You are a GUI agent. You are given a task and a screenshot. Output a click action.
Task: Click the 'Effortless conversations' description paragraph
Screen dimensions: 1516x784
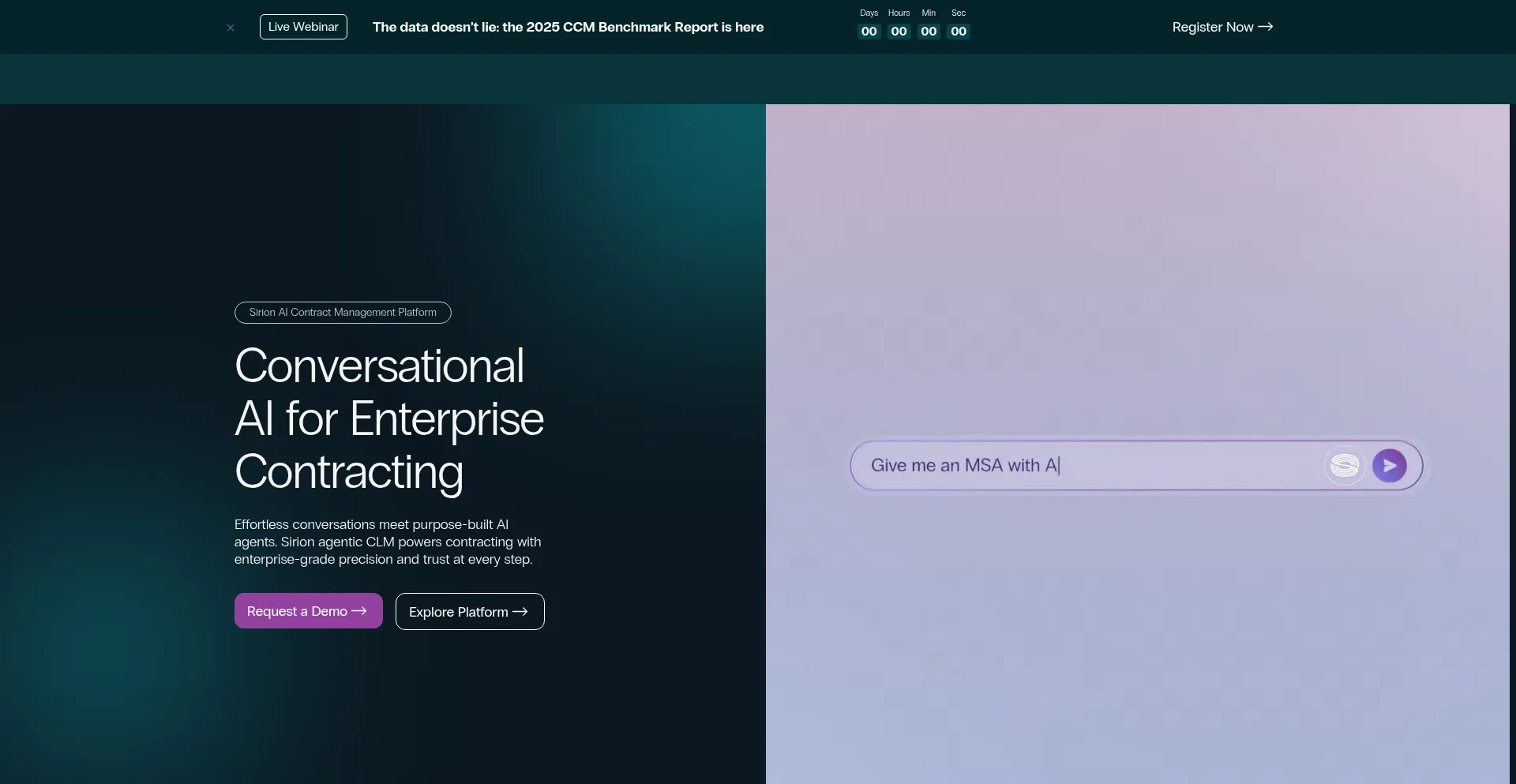388,542
